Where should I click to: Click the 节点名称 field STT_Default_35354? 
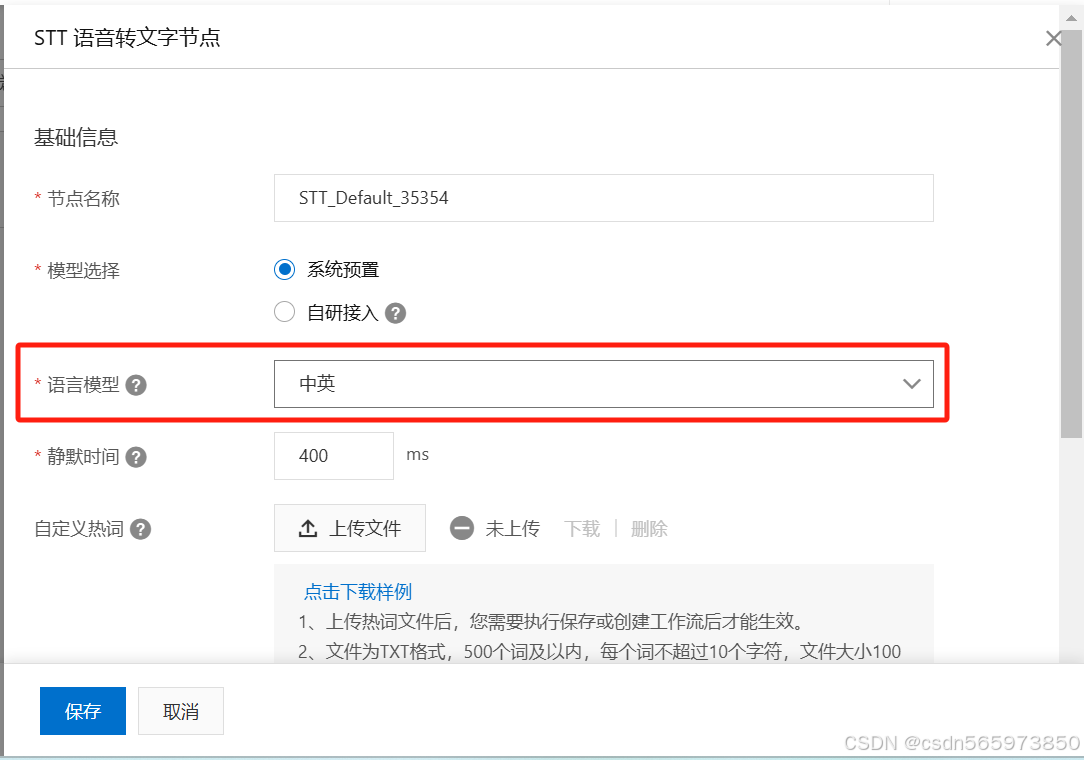point(604,198)
